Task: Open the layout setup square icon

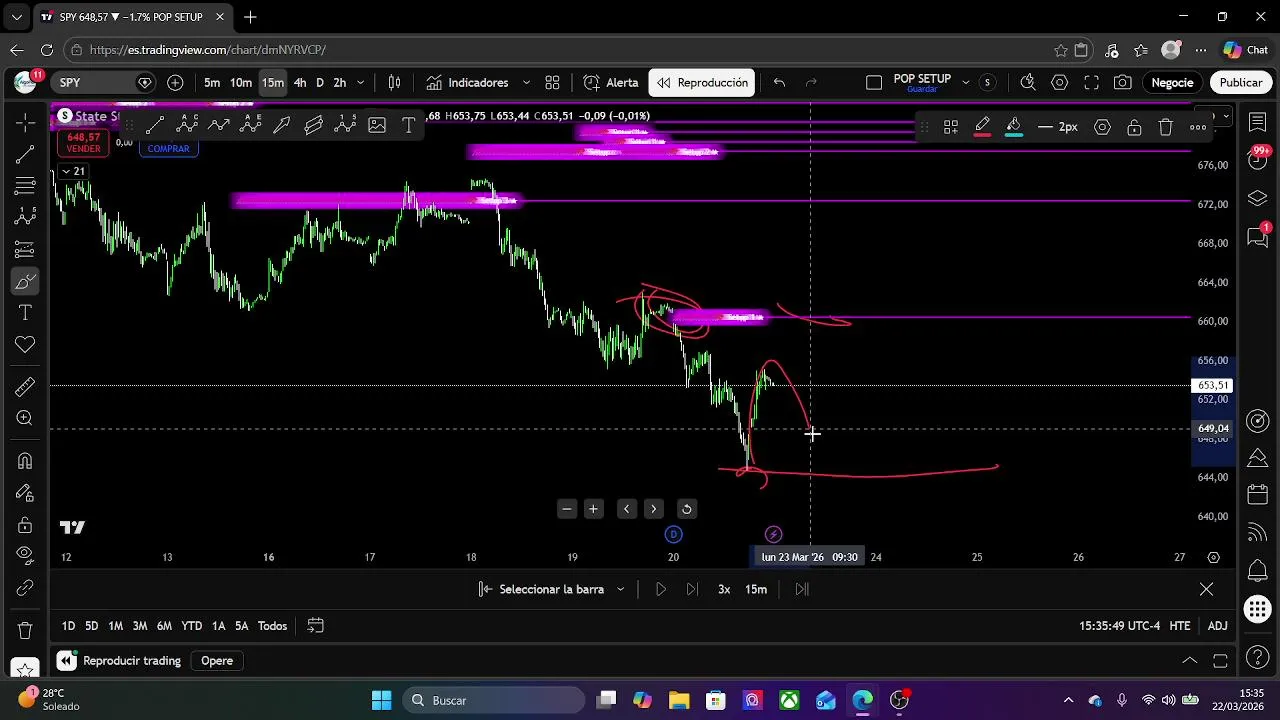Action: pyautogui.click(x=874, y=83)
